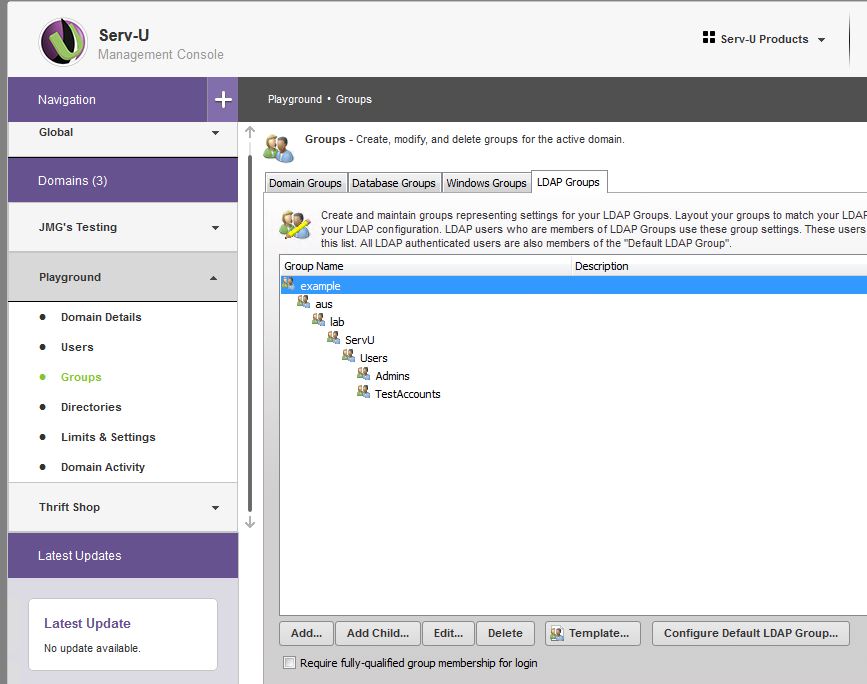Click the Description column header
Image resolution: width=867 pixels, height=684 pixels.
click(719, 266)
